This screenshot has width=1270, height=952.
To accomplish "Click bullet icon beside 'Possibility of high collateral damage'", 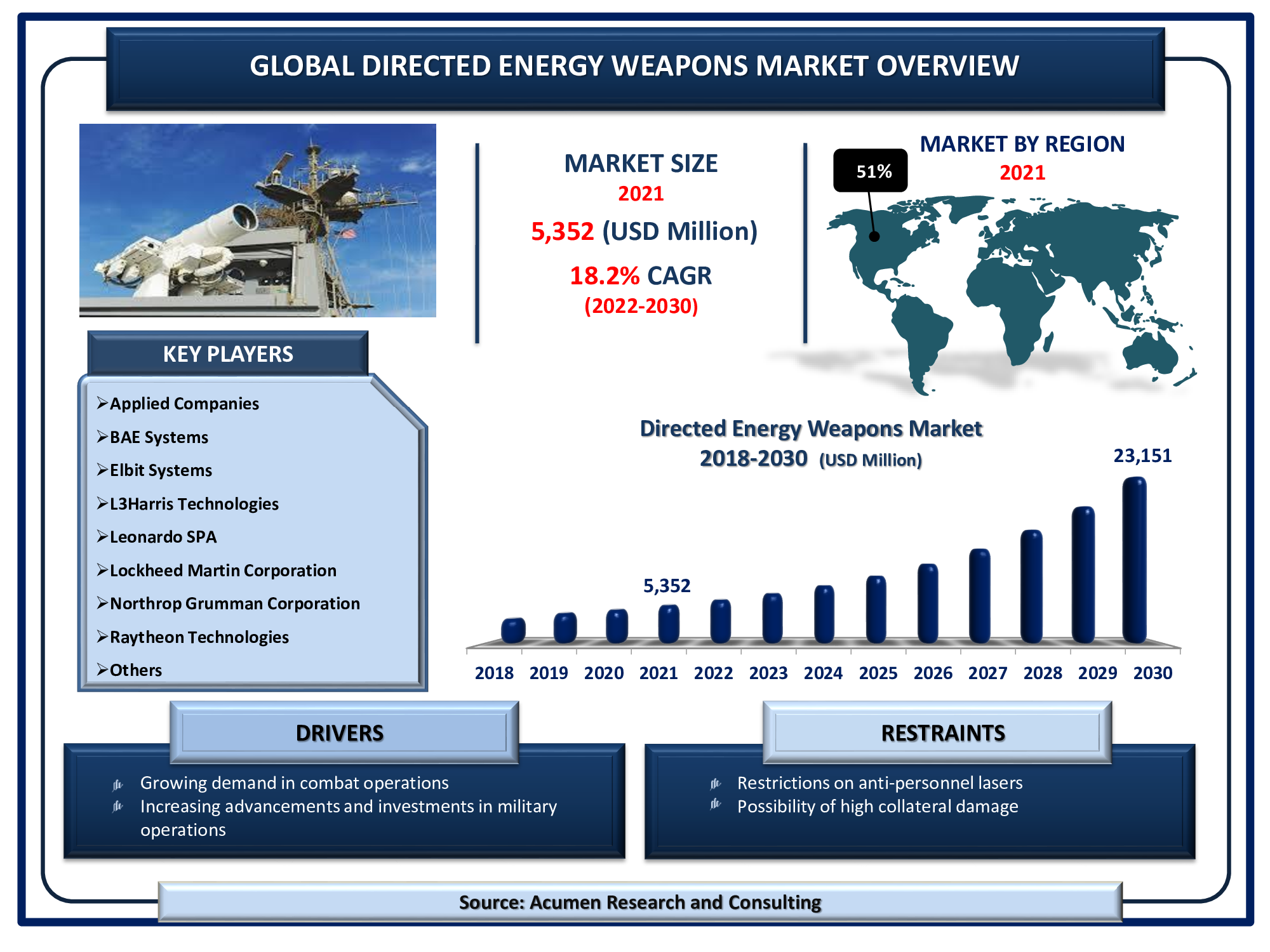I will pos(716,804).
